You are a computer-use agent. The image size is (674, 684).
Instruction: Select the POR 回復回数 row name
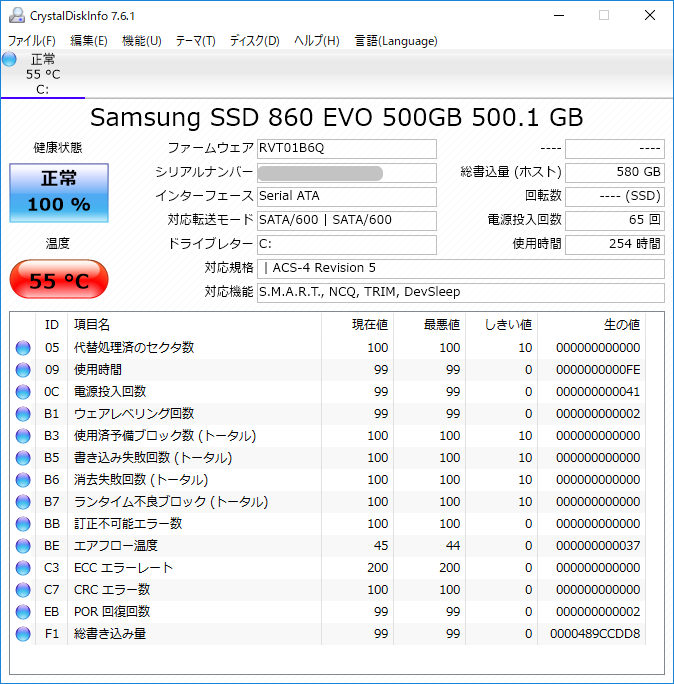[x=112, y=612]
